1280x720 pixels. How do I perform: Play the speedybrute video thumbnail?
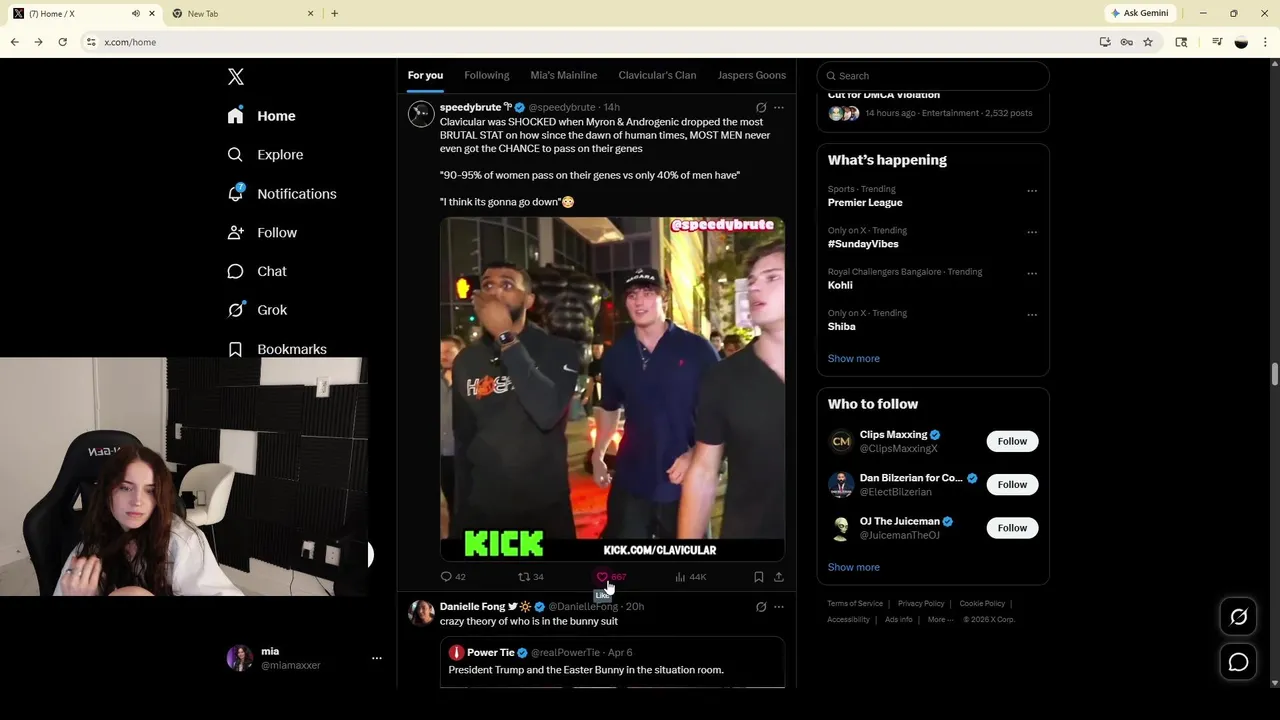pos(612,389)
